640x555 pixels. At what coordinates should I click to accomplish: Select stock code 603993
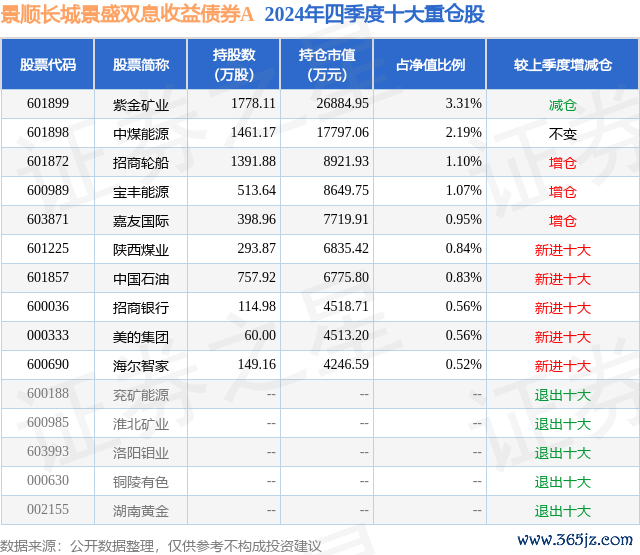(x=48, y=451)
